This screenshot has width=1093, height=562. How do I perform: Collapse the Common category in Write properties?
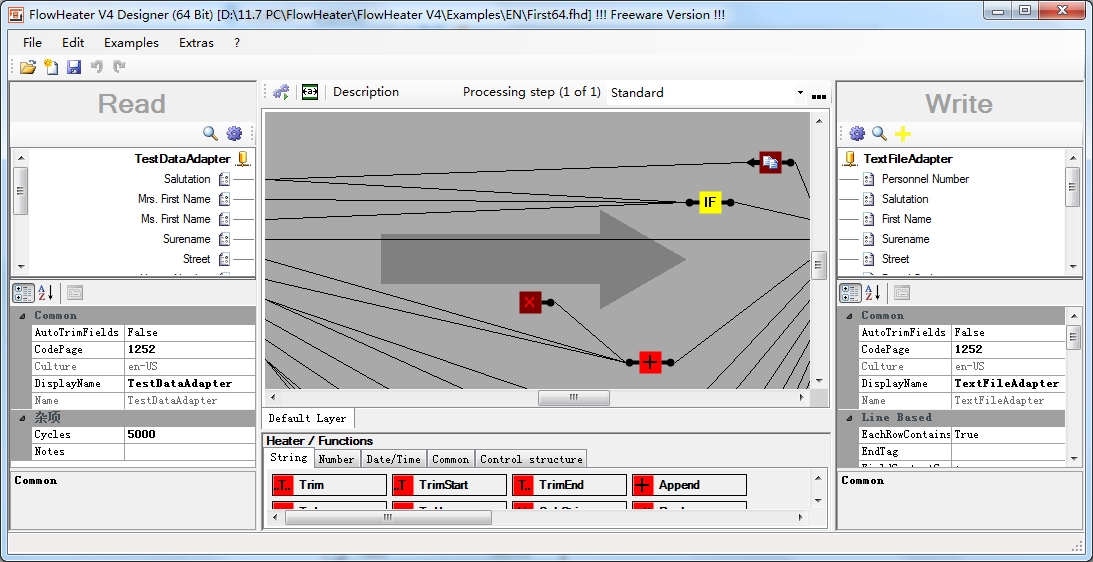(848, 316)
